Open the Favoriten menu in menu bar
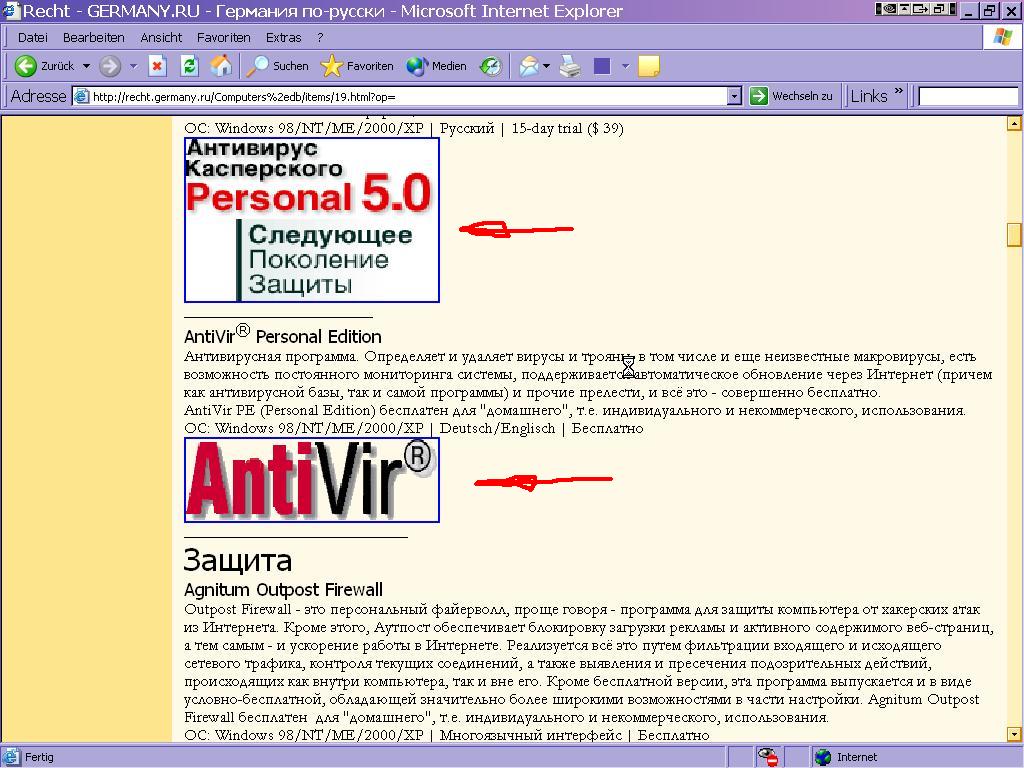This screenshot has width=1024, height=768. tap(223, 37)
